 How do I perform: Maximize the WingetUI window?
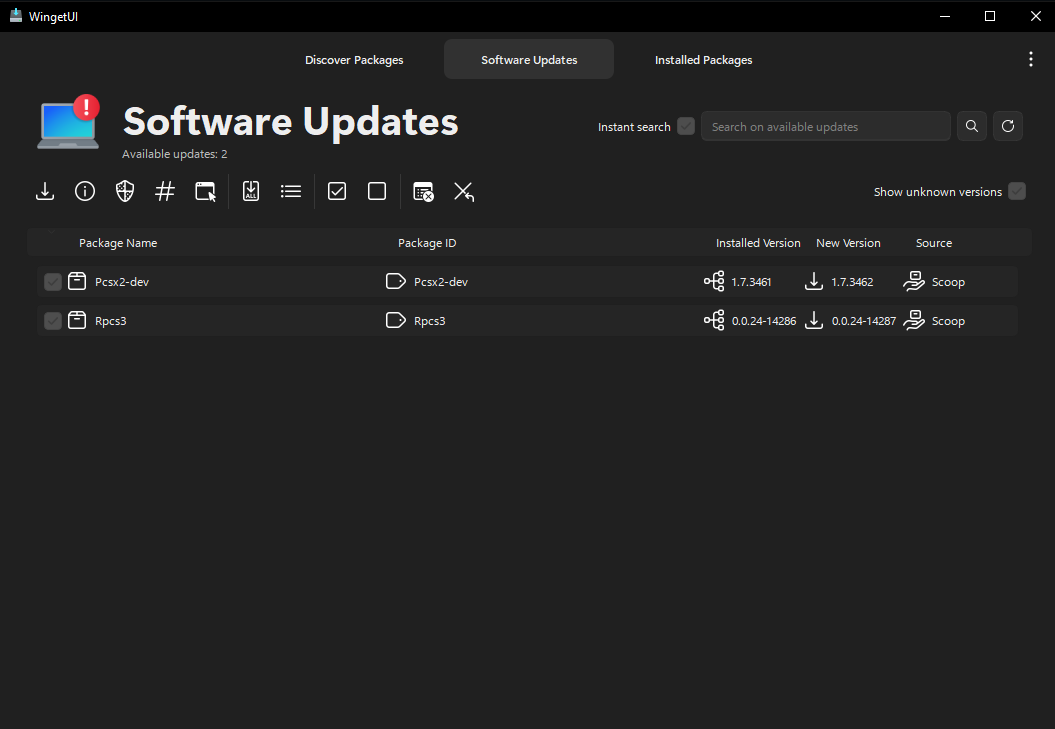[x=990, y=16]
